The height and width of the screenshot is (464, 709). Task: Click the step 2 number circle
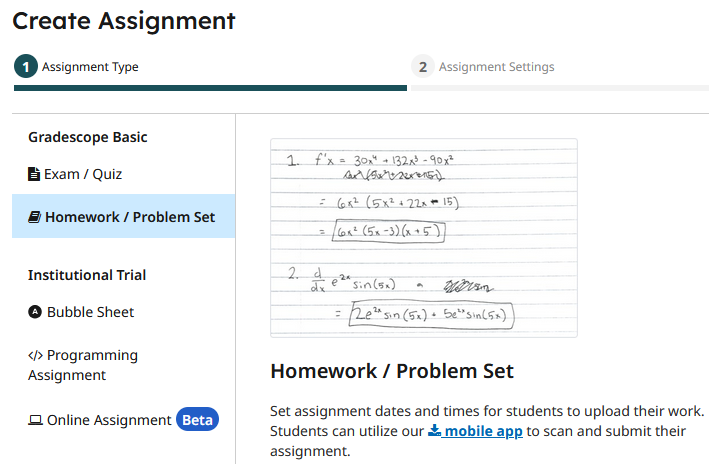(x=423, y=67)
